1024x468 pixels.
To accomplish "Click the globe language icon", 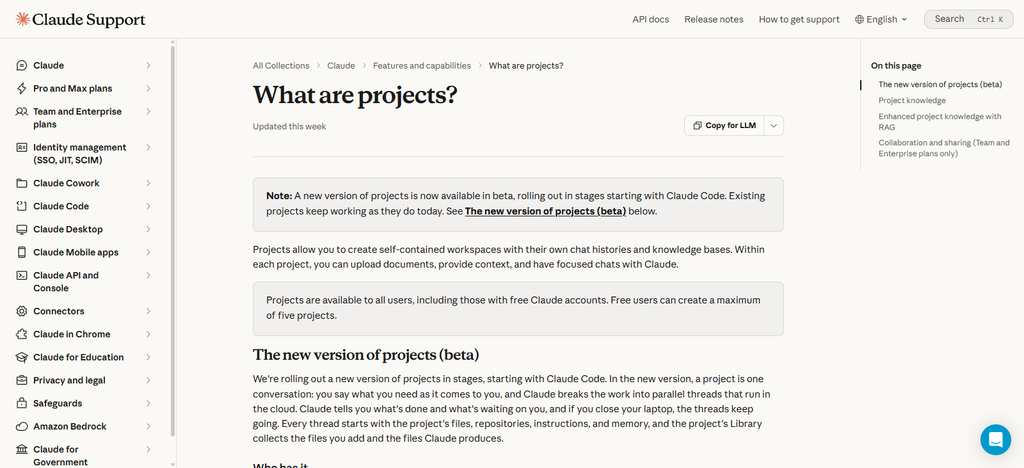I will (859, 20).
